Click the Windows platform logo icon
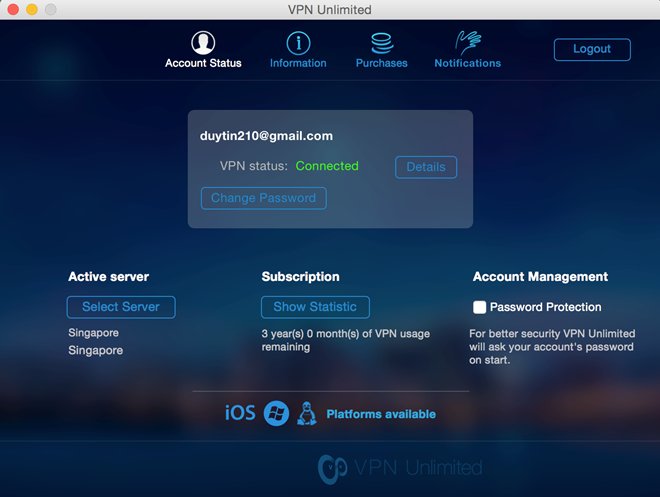The image size is (660, 497). tap(276, 413)
